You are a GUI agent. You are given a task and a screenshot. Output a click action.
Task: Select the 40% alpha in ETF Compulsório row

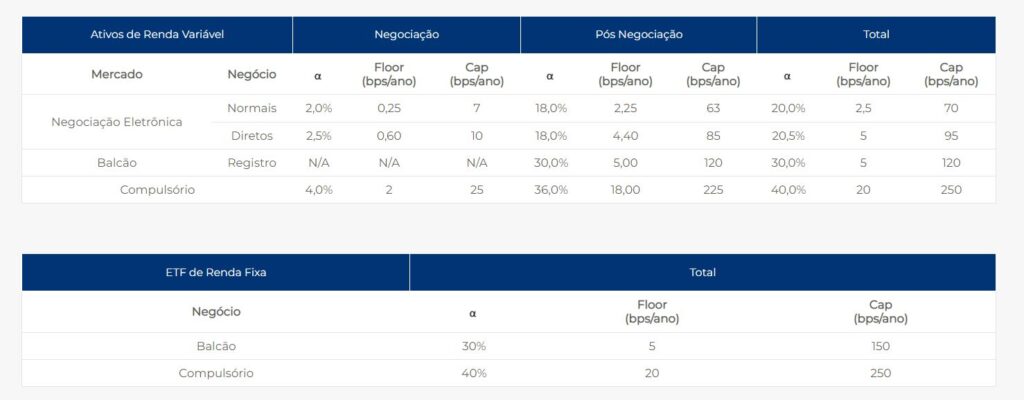[473, 374]
